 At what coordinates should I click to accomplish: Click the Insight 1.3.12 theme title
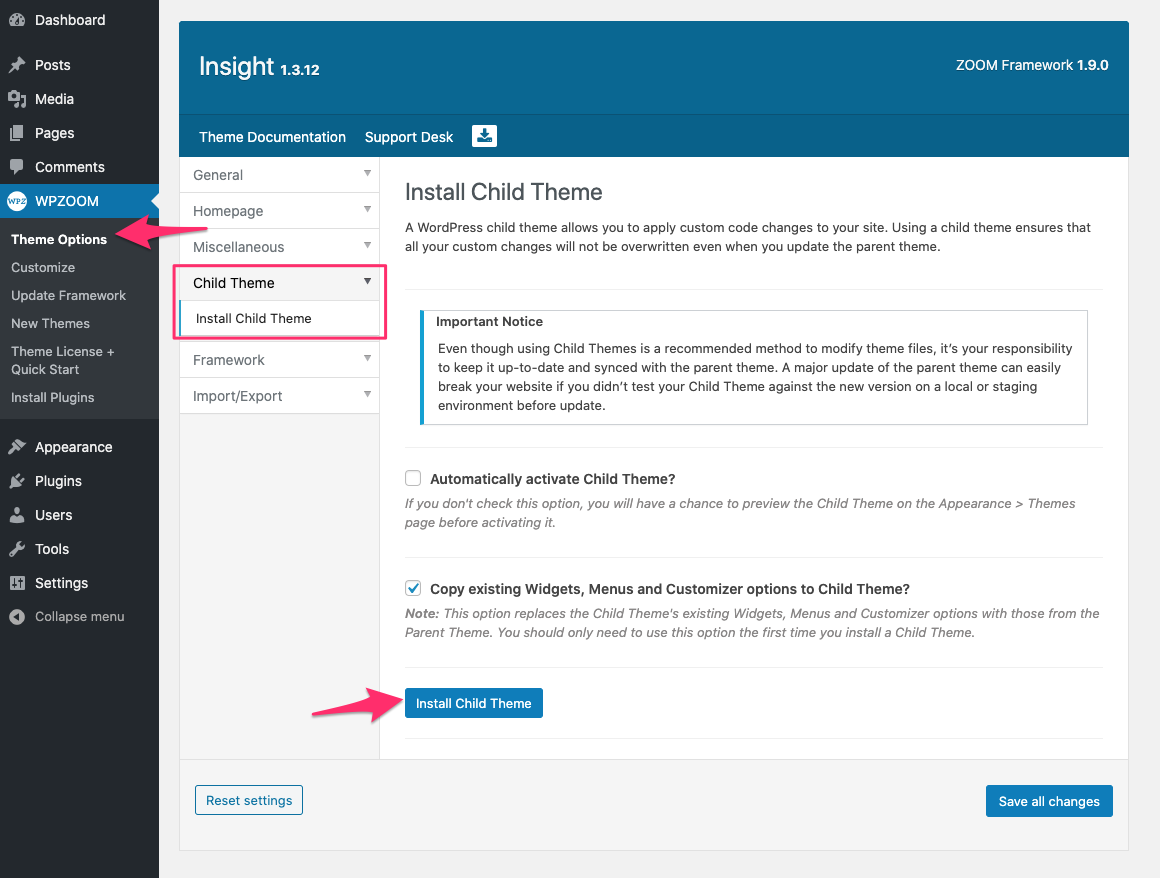(x=259, y=67)
